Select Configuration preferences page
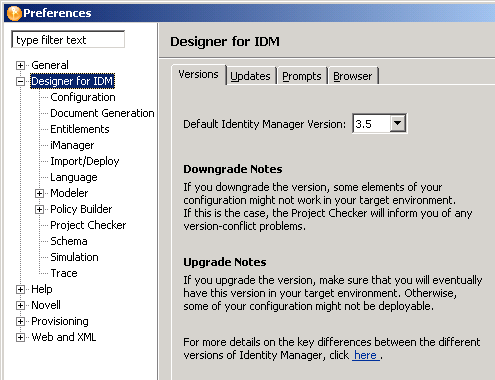 pos(83,97)
